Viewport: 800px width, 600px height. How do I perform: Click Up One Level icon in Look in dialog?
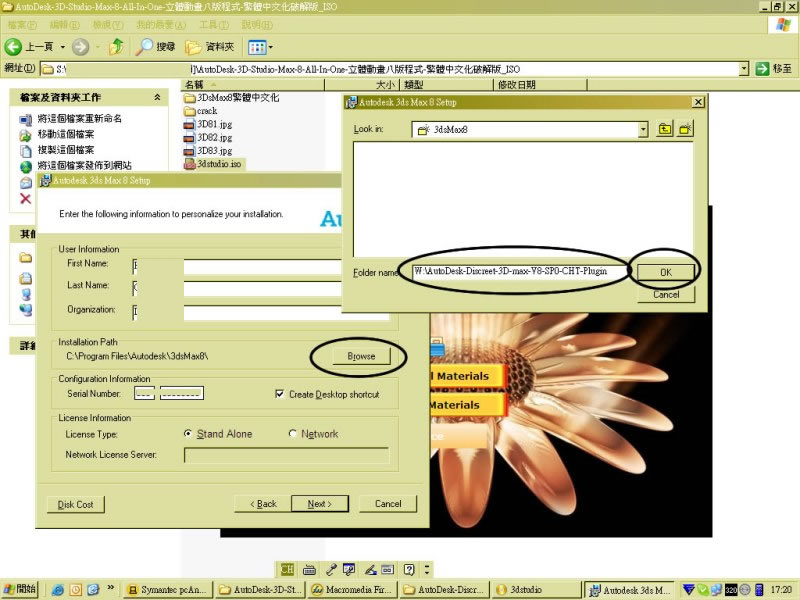(665, 129)
